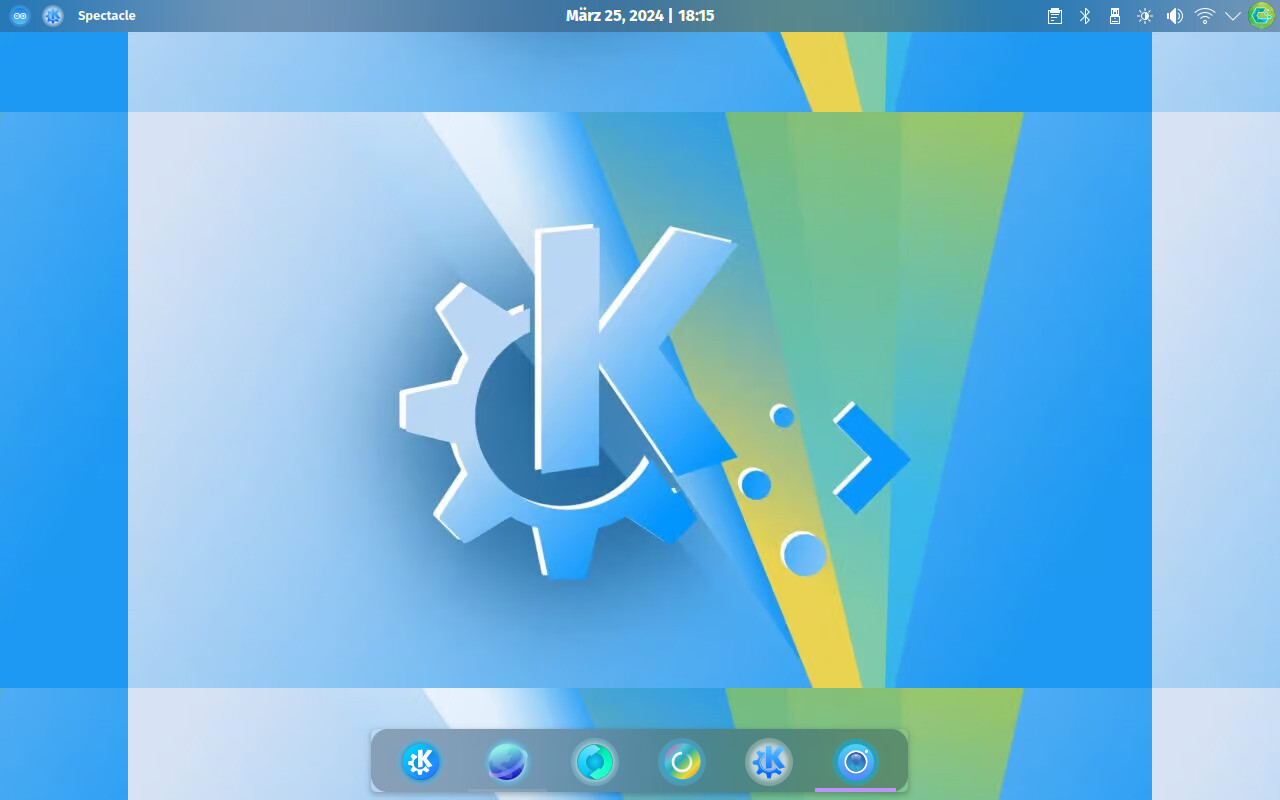Launch the globe web browser dock icon
Viewport: 1280px width, 800px height.
[x=507, y=763]
